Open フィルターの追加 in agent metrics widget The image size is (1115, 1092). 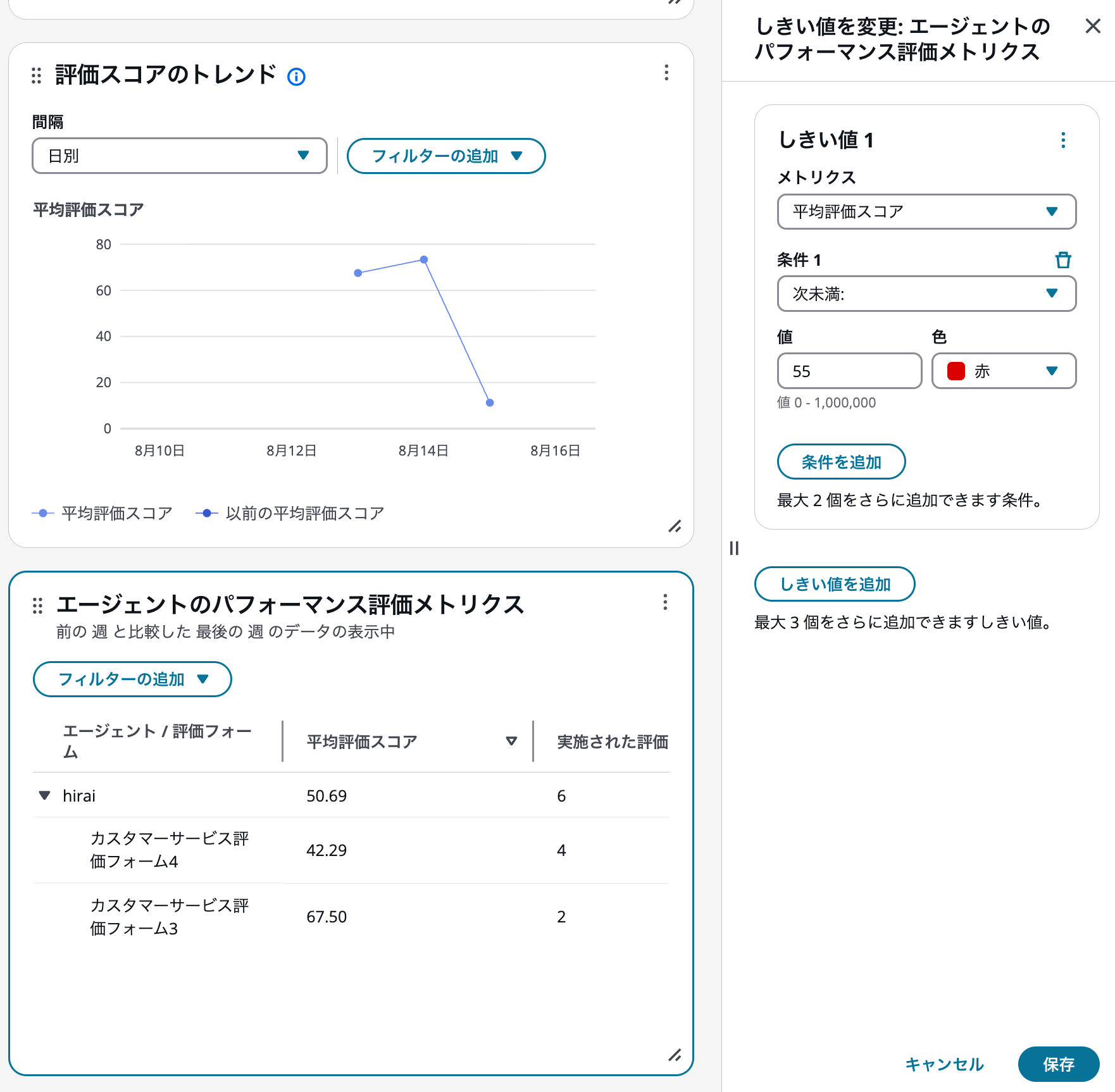(x=132, y=679)
